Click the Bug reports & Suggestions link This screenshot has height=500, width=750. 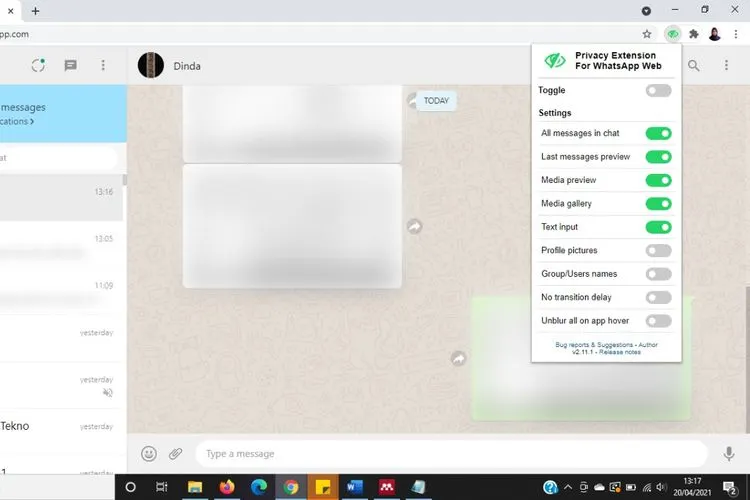pos(593,344)
